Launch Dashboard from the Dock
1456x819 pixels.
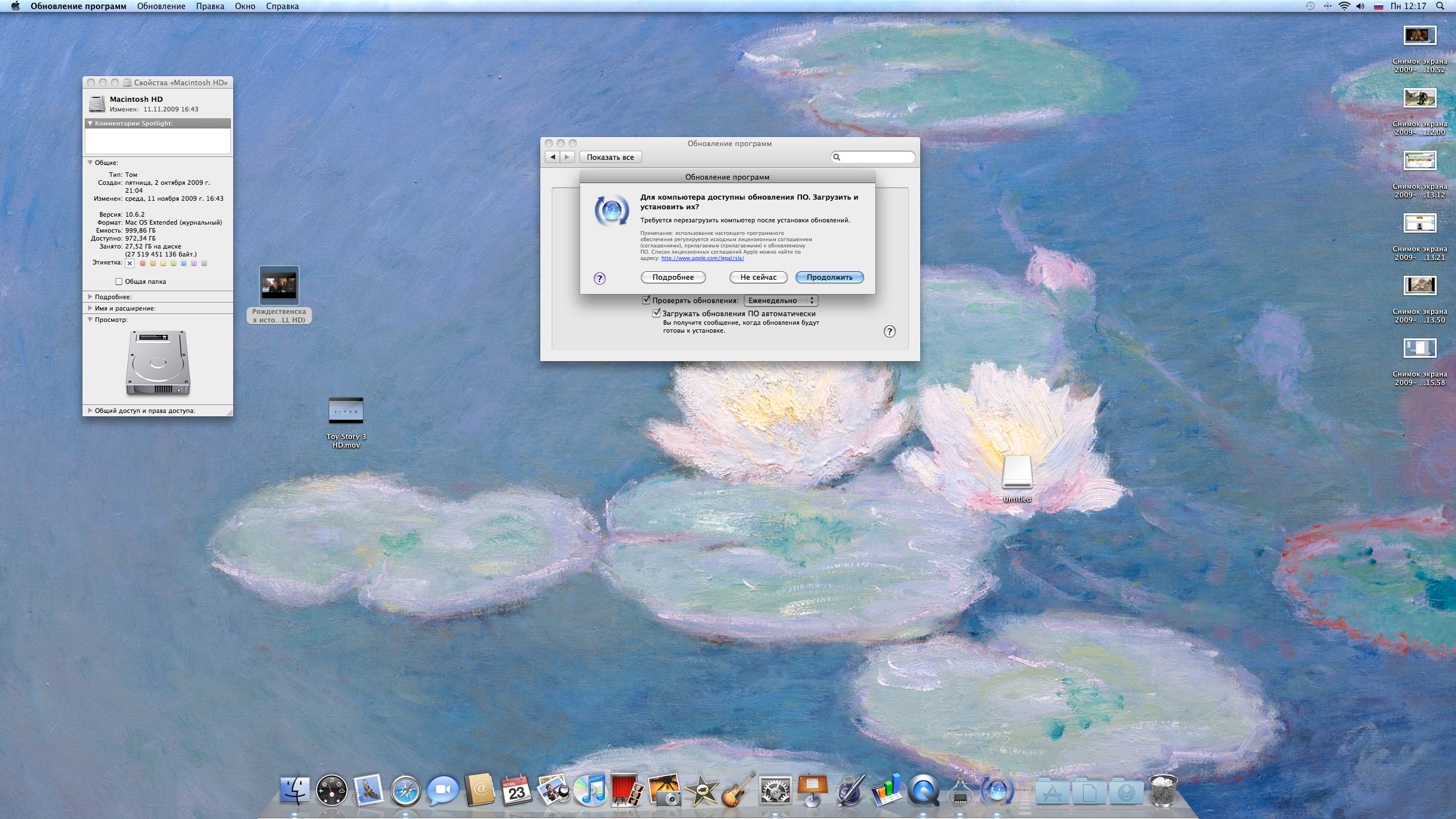click(x=332, y=791)
